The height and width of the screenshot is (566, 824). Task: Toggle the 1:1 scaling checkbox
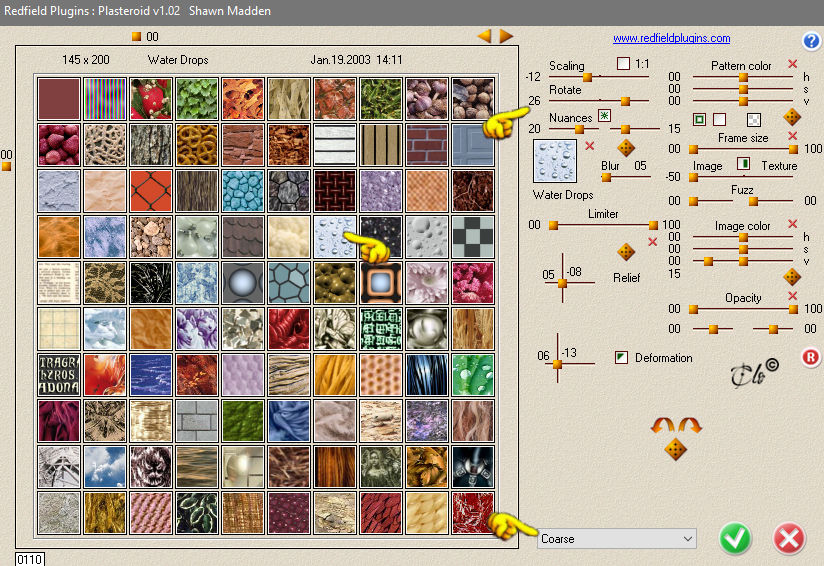623,64
